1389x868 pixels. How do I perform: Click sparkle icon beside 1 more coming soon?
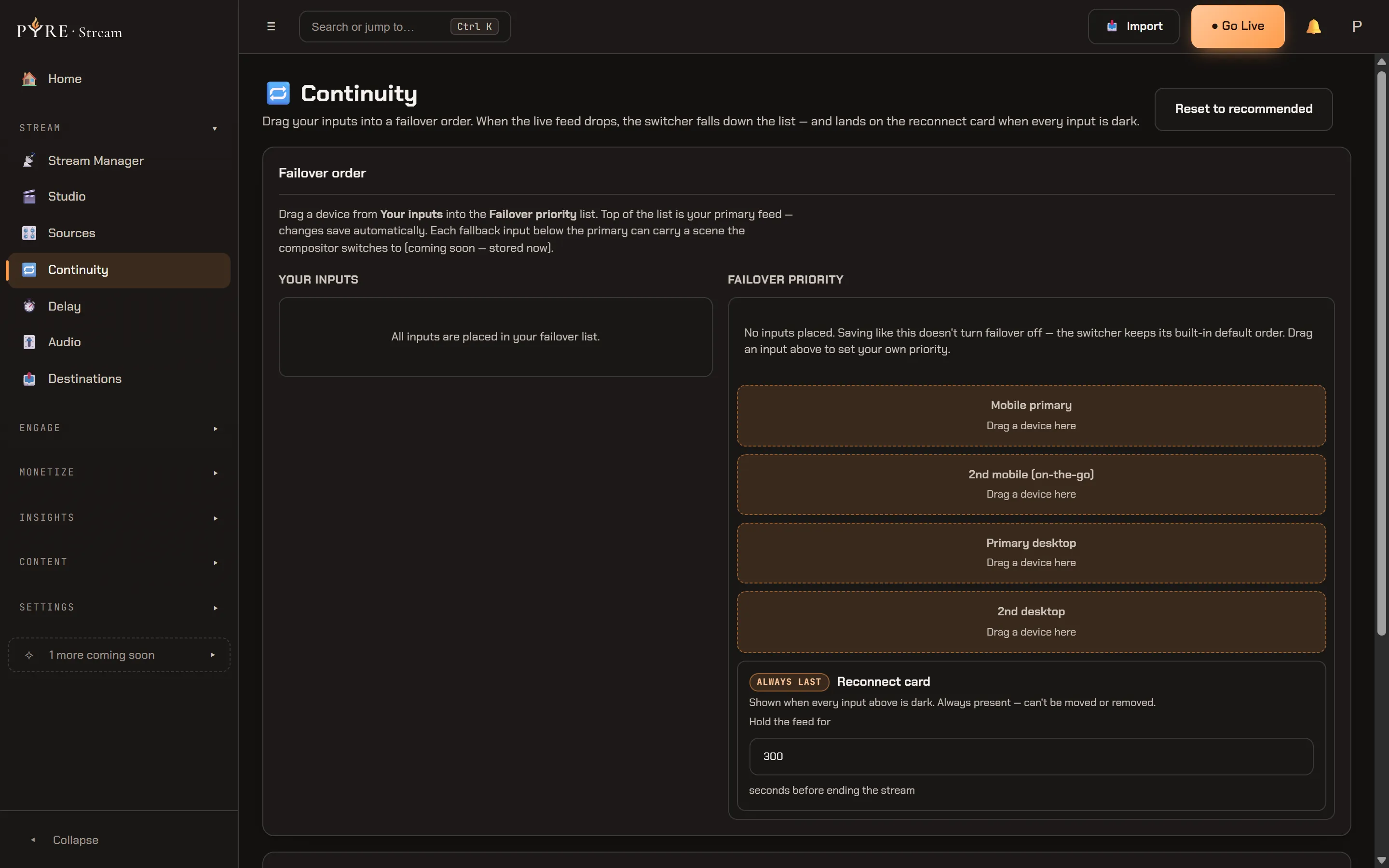point(29,655)
